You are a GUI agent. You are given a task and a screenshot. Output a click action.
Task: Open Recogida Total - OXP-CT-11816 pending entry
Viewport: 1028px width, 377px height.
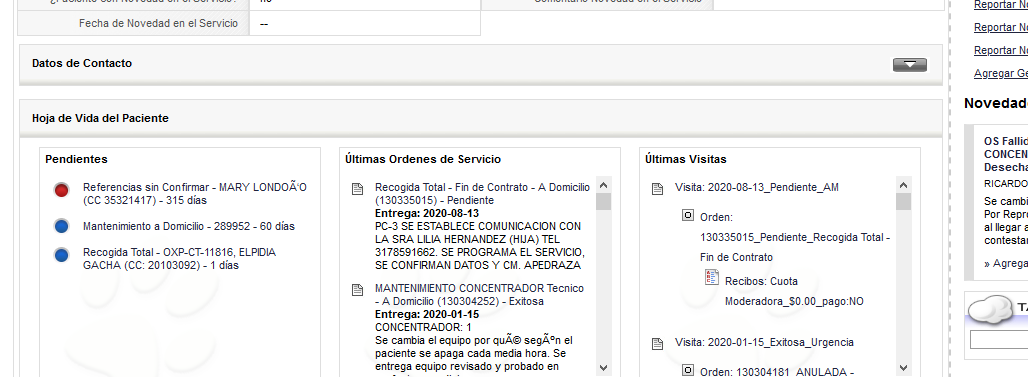click(x=180, y=259)
